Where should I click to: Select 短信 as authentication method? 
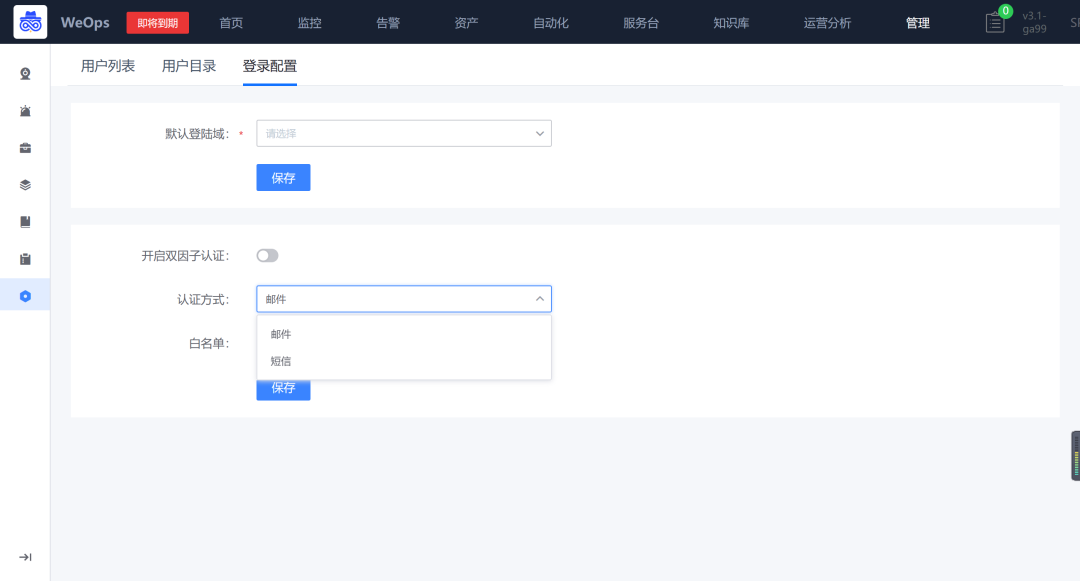[281, 360]
